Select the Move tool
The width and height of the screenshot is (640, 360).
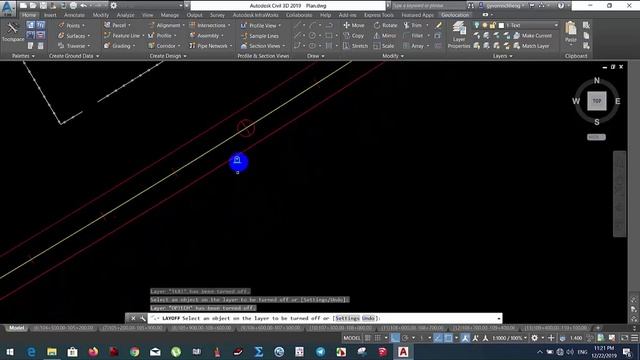(353, 25)
